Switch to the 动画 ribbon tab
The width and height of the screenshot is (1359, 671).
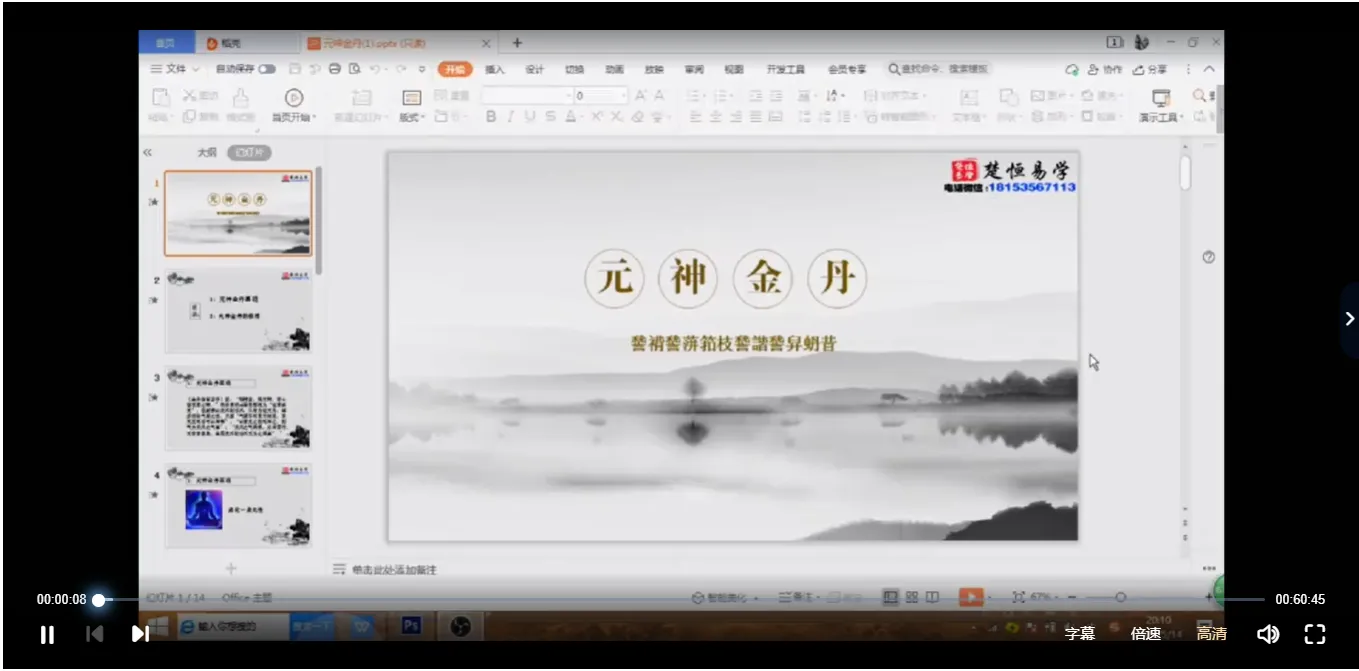click(x=614, y=69)
